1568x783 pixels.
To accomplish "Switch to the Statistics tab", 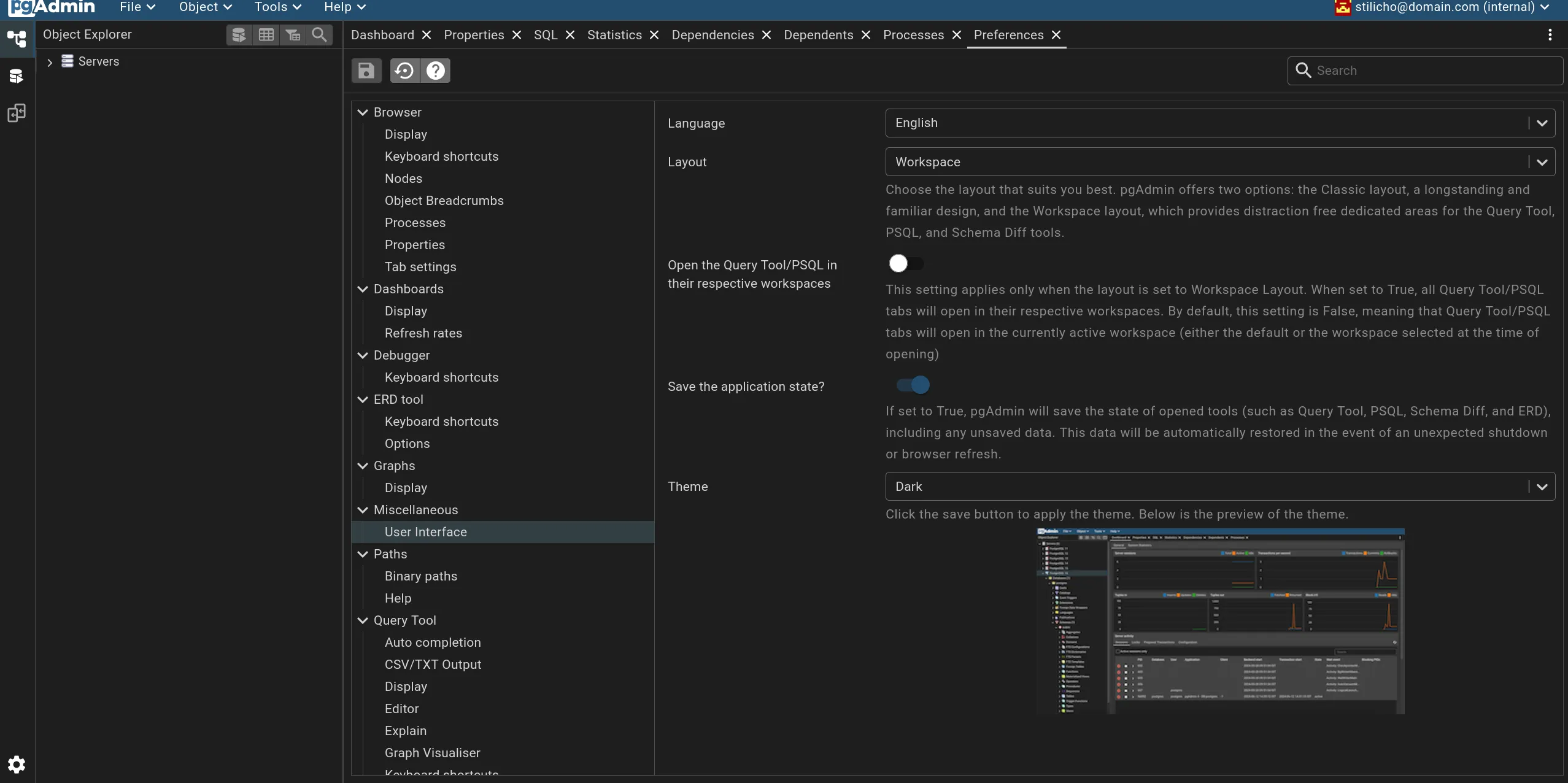I will 614,35.
